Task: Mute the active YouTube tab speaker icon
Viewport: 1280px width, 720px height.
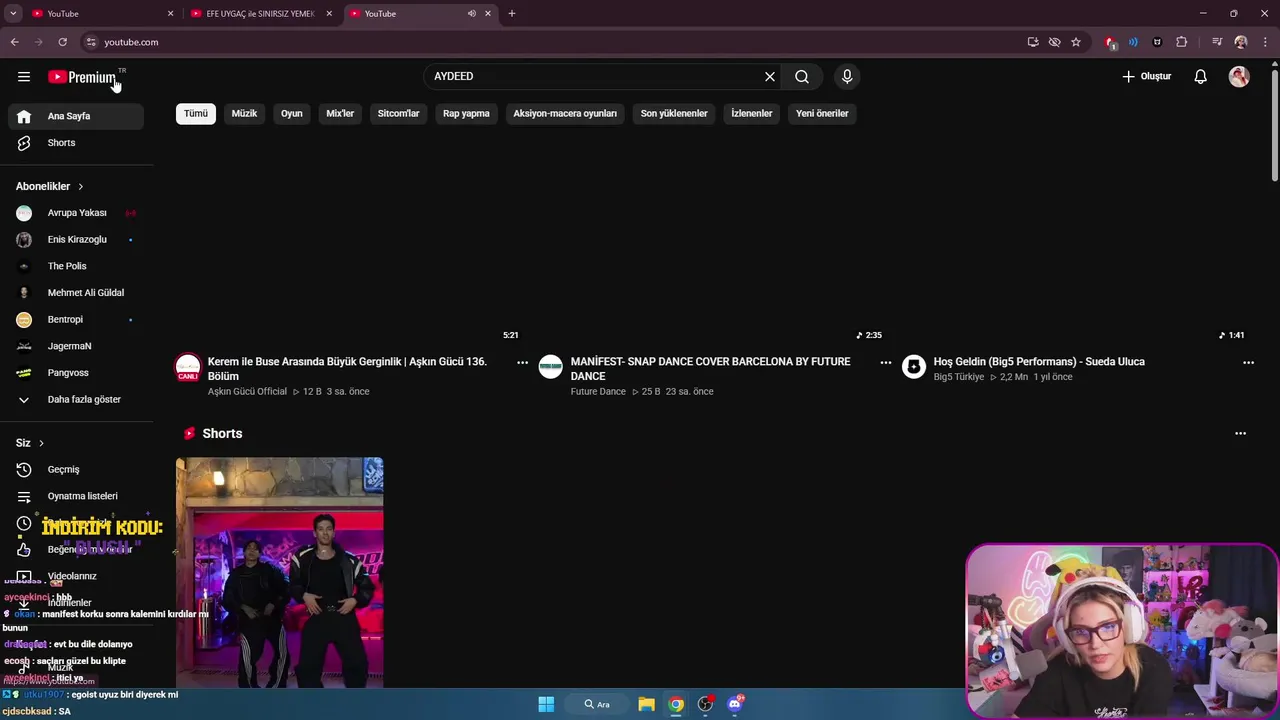Action: click(x=472, y=14)
